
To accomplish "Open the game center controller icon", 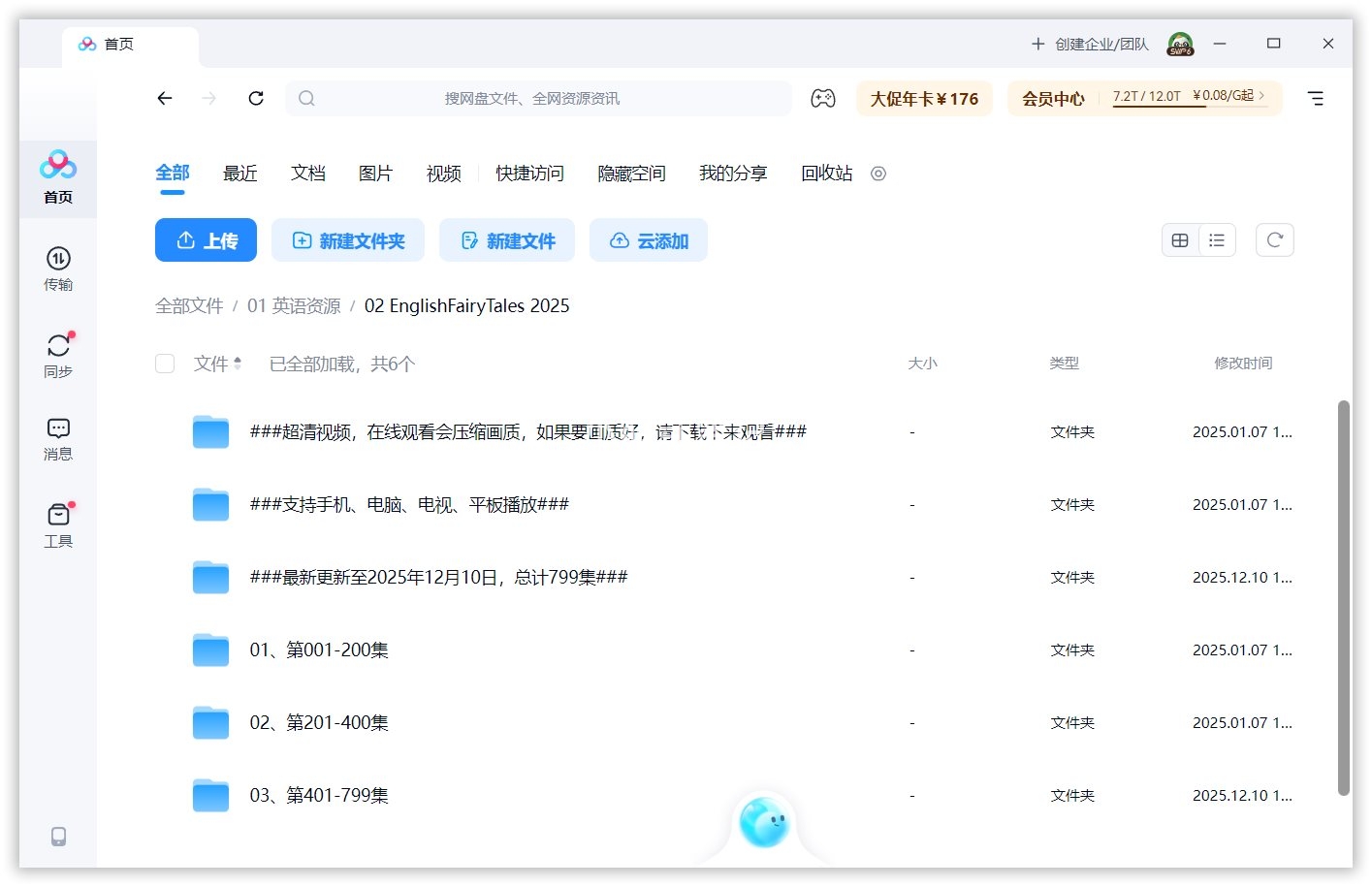I will click(823, 98).
